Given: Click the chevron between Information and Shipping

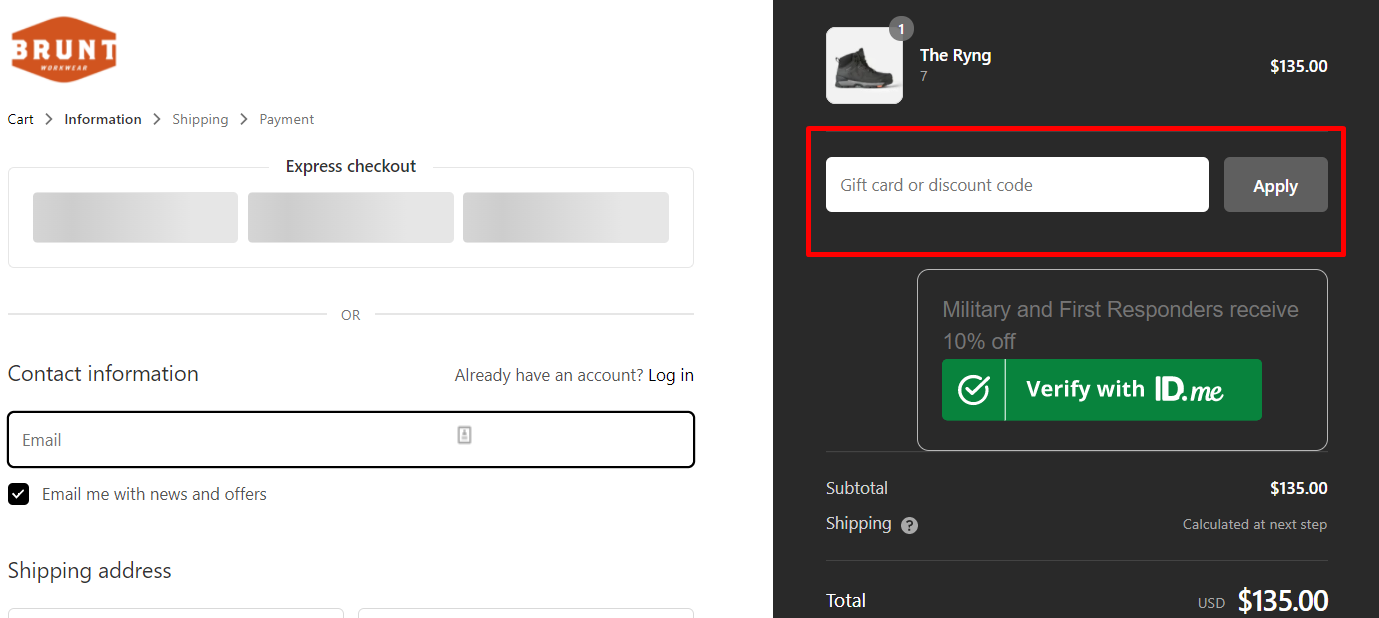Looking at the screenshot, I should pyautogui.click(x=157, y=119).
